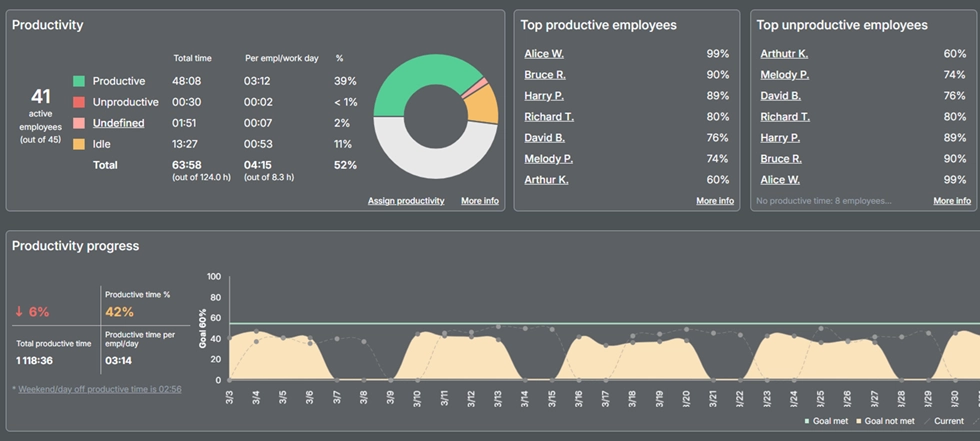Open More info under Top productive employees
This screenshot has width=980, height=441.
point(714,201)
